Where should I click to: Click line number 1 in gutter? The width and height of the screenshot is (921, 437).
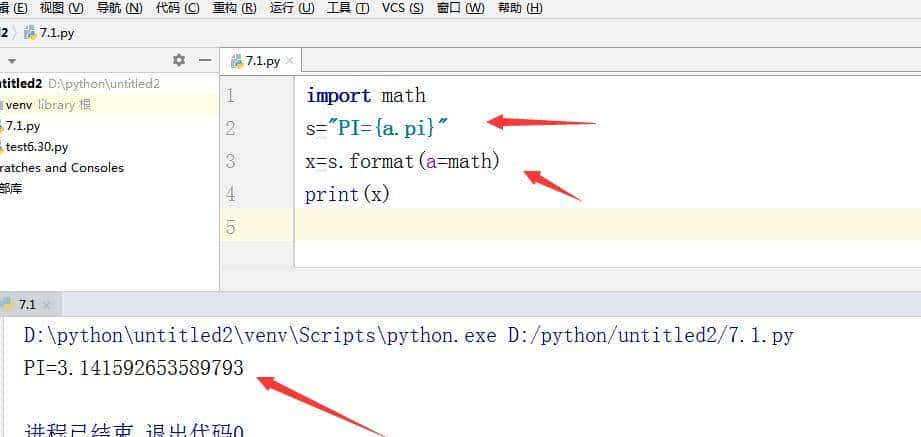tap(230, 95)
